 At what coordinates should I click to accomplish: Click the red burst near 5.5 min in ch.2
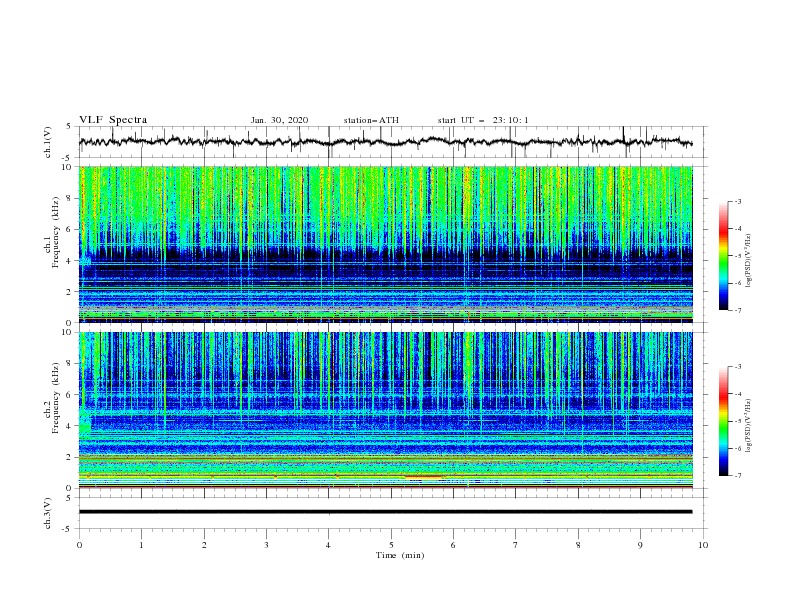click(x=424, y=477)
